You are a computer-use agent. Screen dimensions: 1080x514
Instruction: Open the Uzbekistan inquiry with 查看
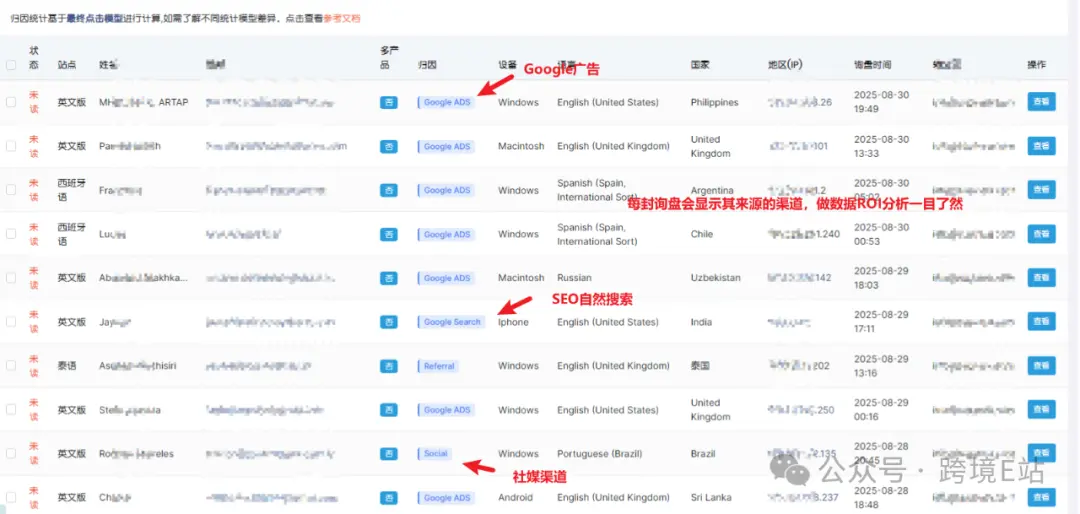pyautogui.click(x=1041, y=278)
